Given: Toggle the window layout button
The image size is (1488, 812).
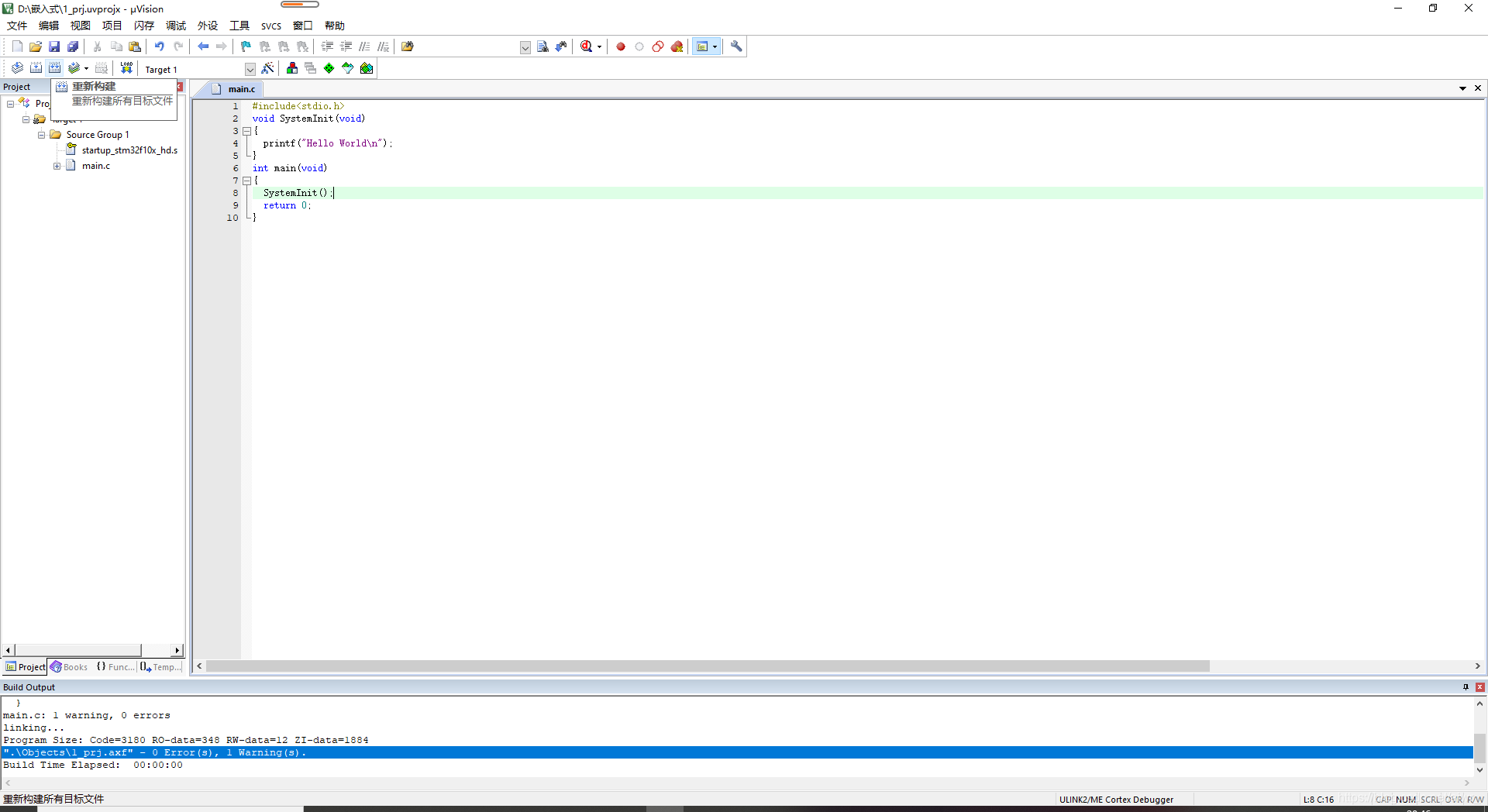Looking at the screenshot, I should point(702,46).
